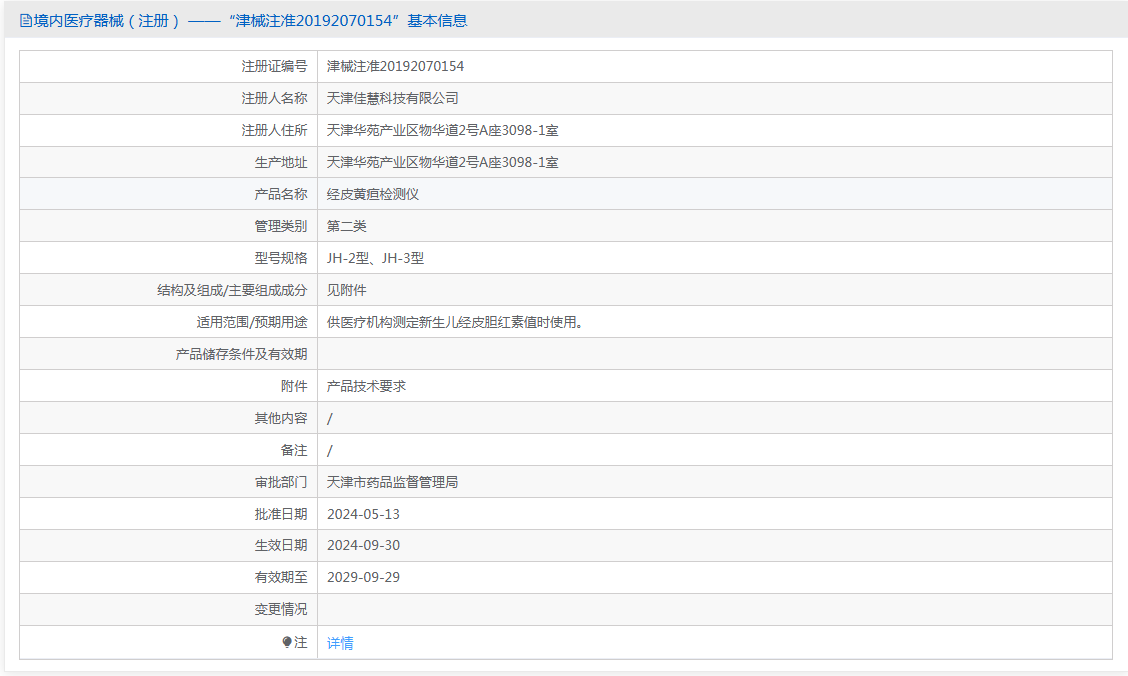1128x676 pixels.
Task: Click the document icon in the header
Action: [26, 21]
